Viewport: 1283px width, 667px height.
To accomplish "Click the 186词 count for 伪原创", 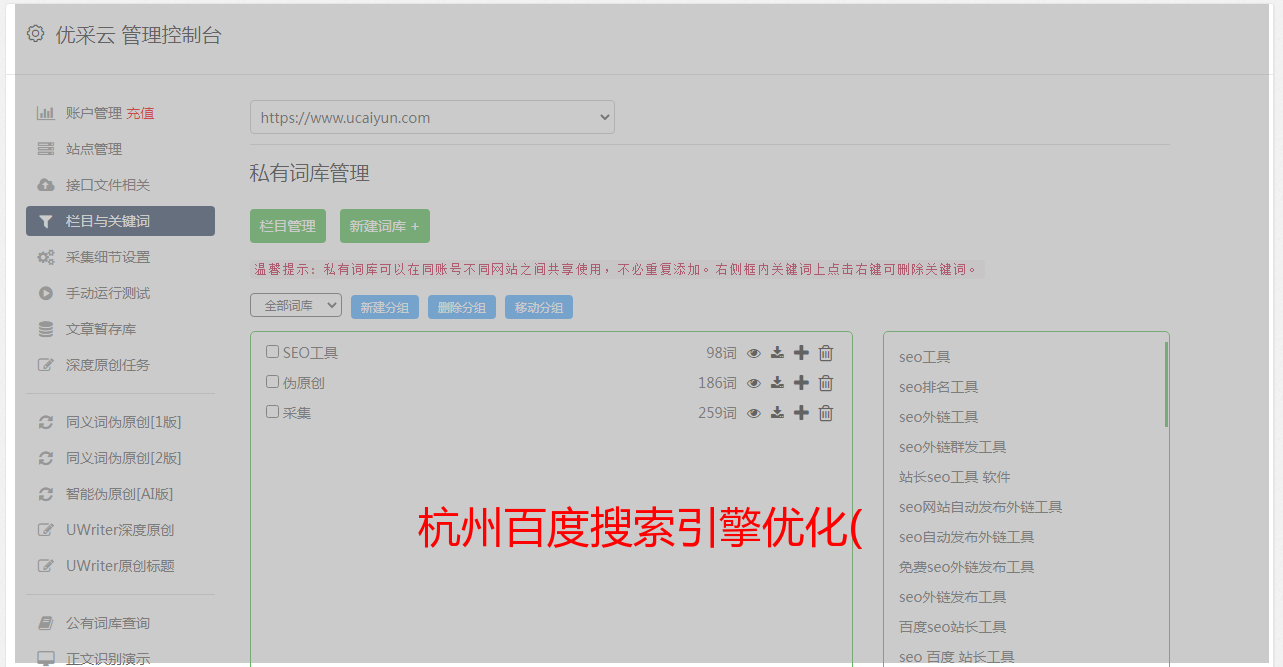I will point(717,383).
